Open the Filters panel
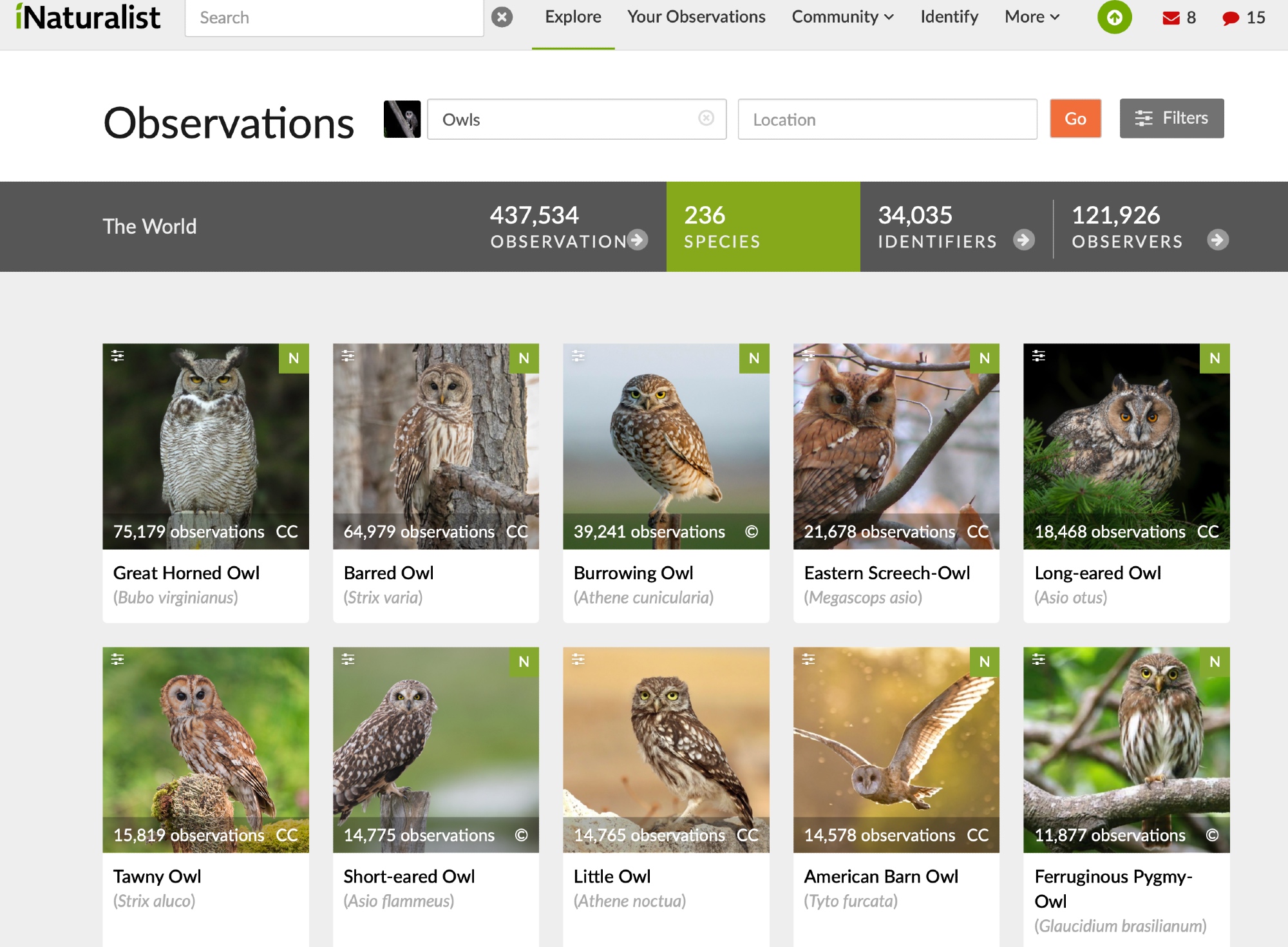Viewport: 1288px width, 947px height. (1171, 119)
